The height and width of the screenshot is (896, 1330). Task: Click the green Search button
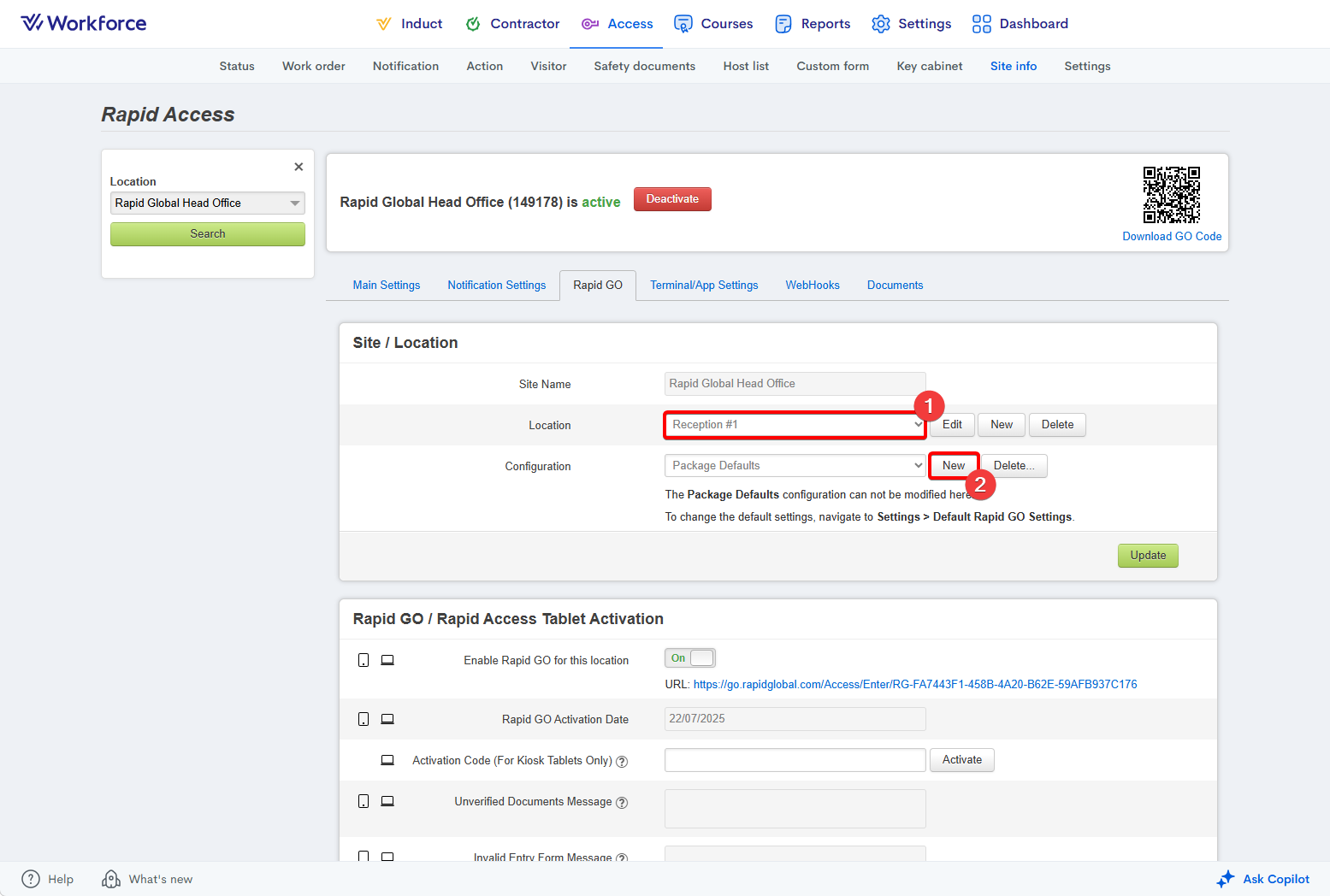pos(208,233)
